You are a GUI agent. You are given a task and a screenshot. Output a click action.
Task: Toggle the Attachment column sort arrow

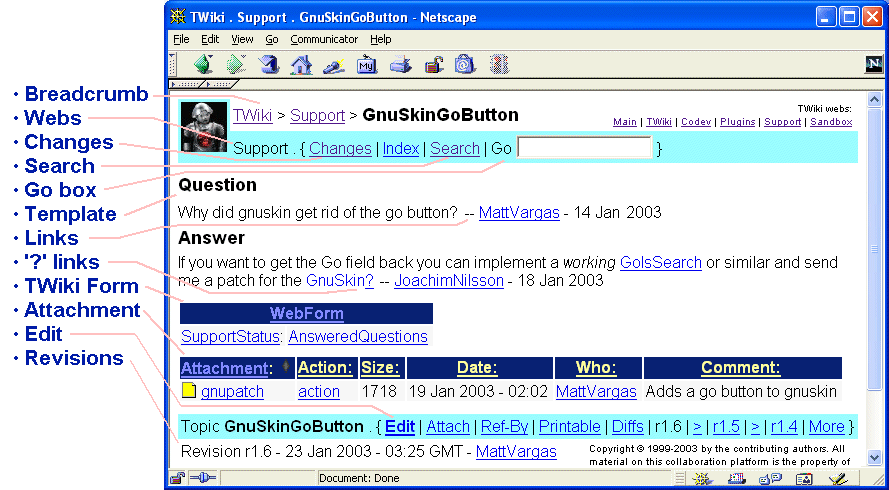(x=286, y=368)
